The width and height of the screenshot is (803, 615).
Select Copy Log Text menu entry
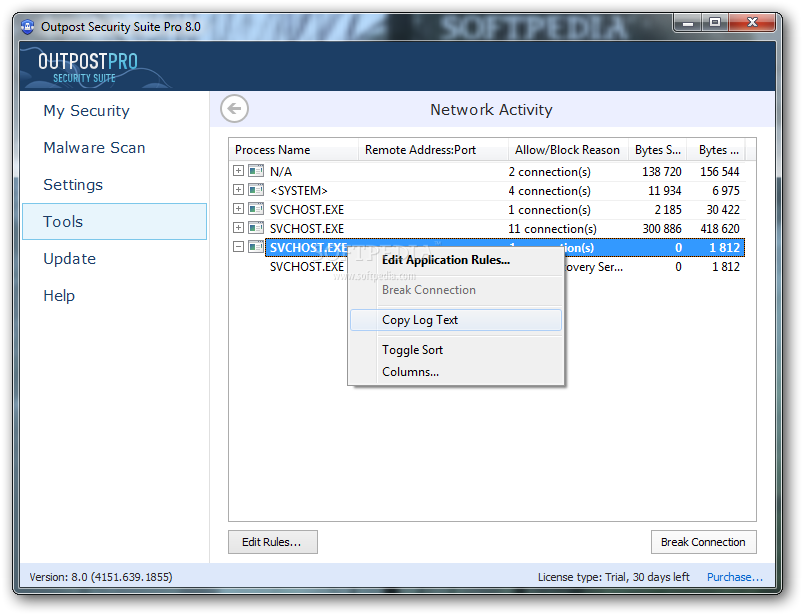tap(456, 320)
